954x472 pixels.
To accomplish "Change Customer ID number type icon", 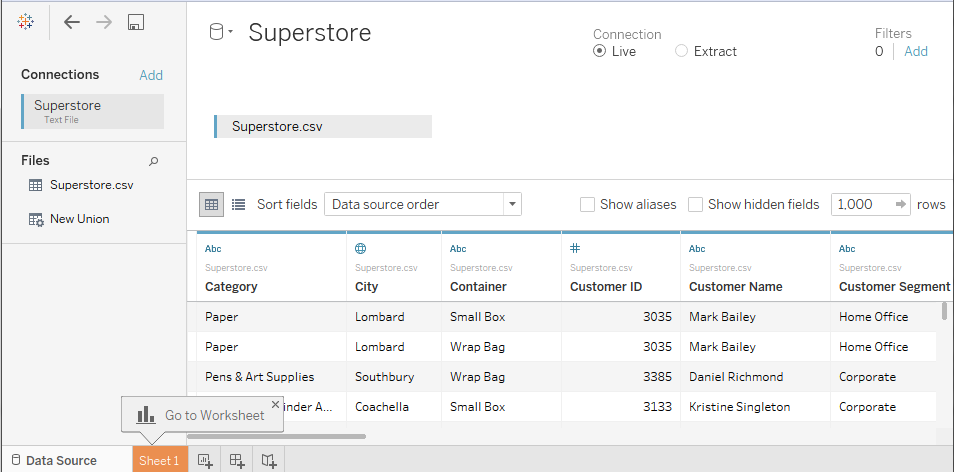I will [x=575, y=248].
